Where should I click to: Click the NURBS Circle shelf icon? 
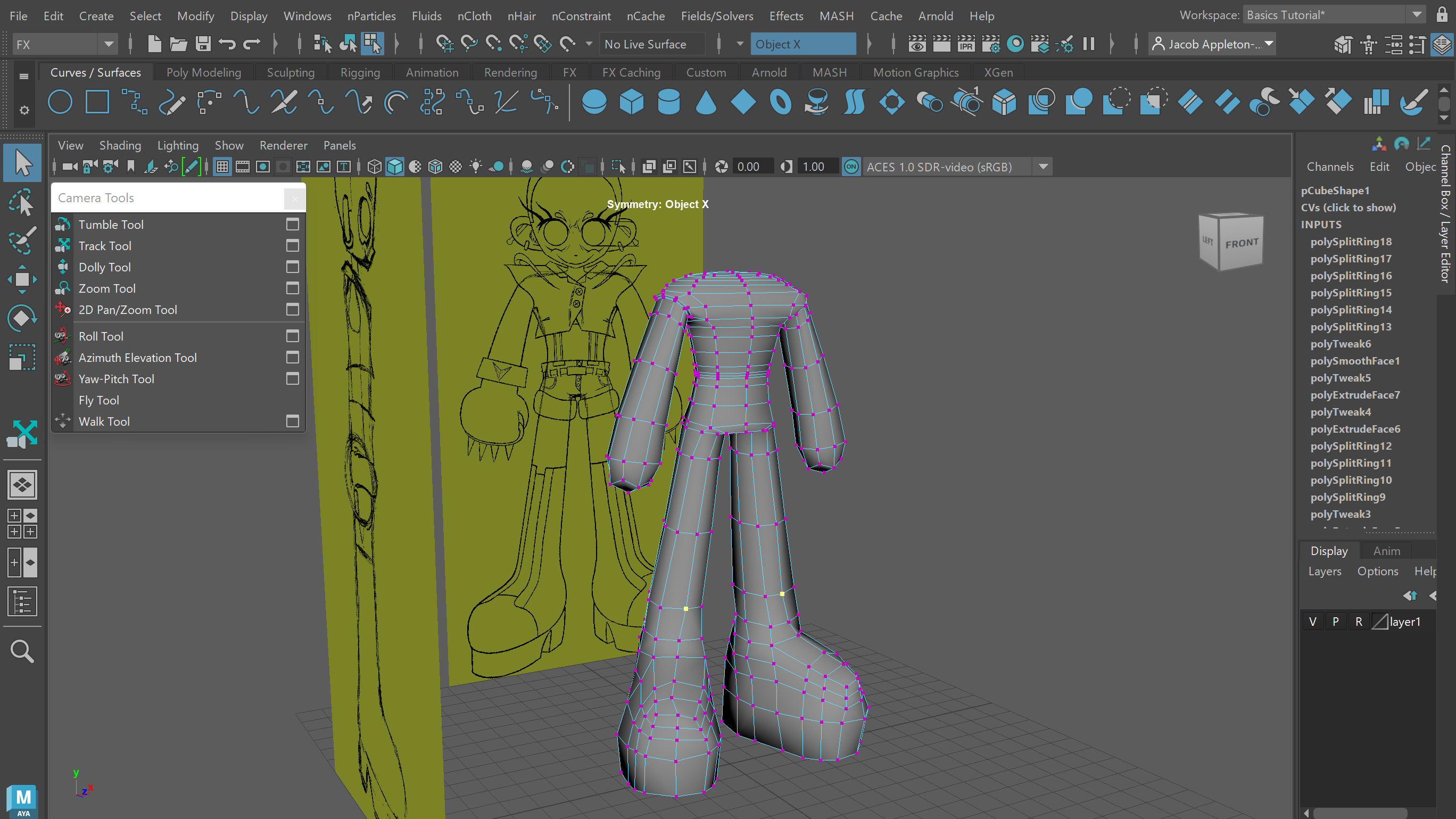point(60,102)
